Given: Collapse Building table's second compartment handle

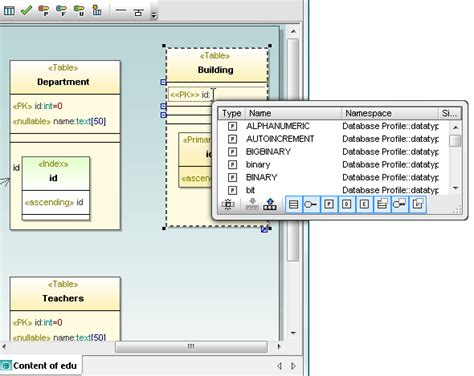Looking at the screenshot, I should tap(163, 106).
